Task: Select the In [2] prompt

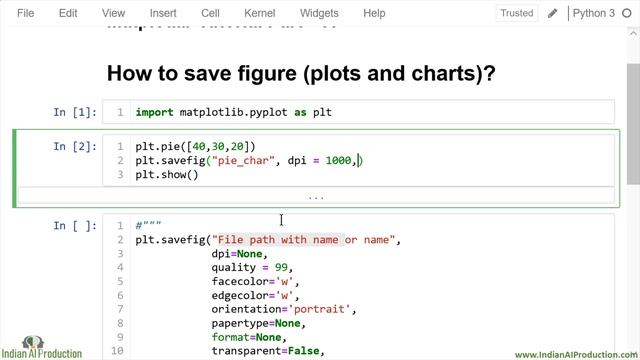Action: (x=75, y=146)
